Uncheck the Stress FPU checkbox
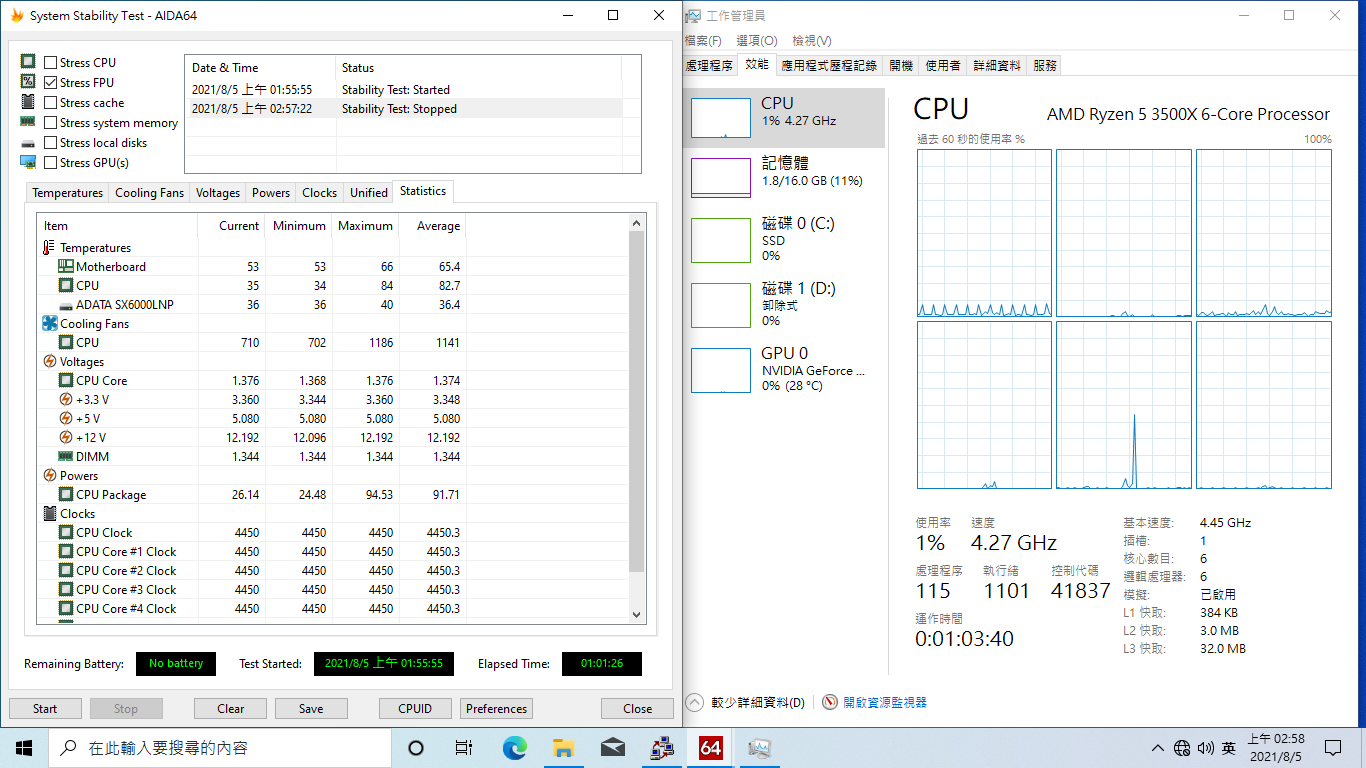The width and height of the screenshot is (1366, 768). click(51, 82)
